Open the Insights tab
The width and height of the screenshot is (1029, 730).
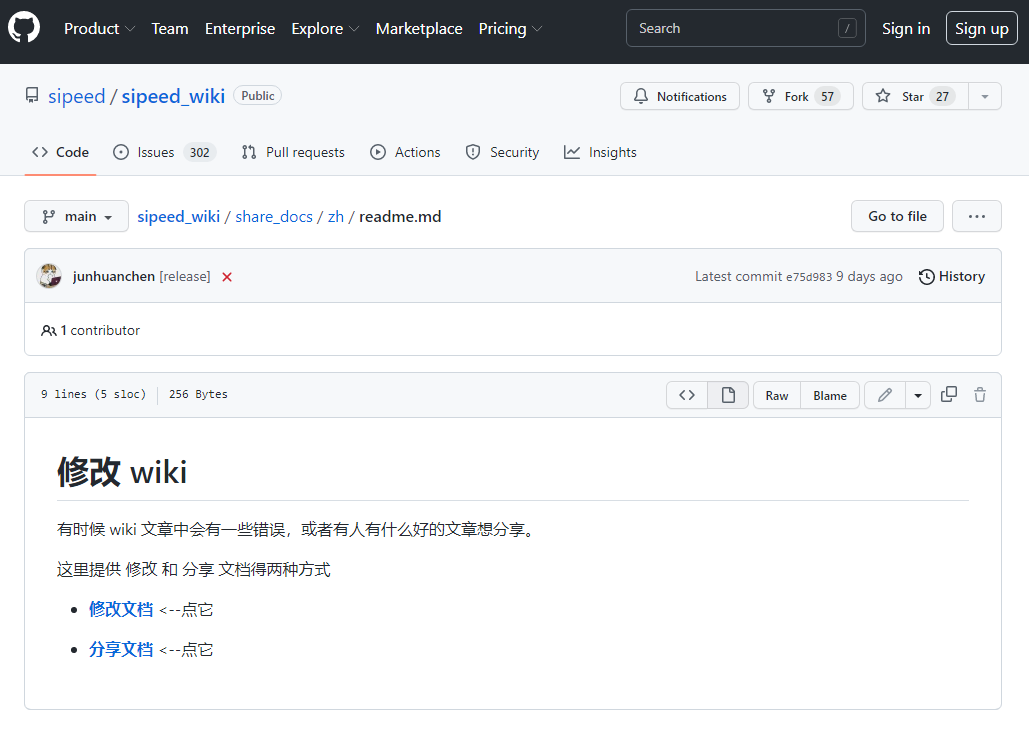[x=600, y=152]
